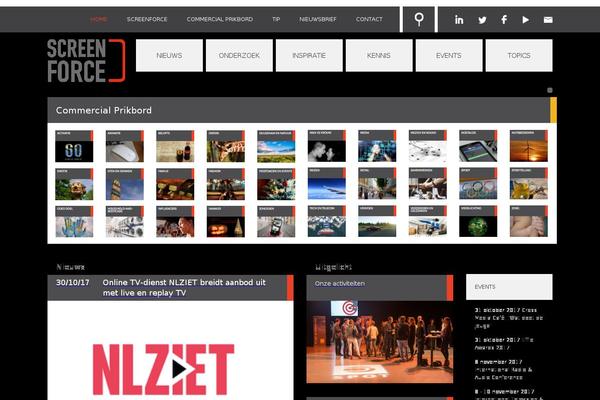Open the 31 oktober Awards 2017 entry
The image size is (600, 400).
click(504, 344)
